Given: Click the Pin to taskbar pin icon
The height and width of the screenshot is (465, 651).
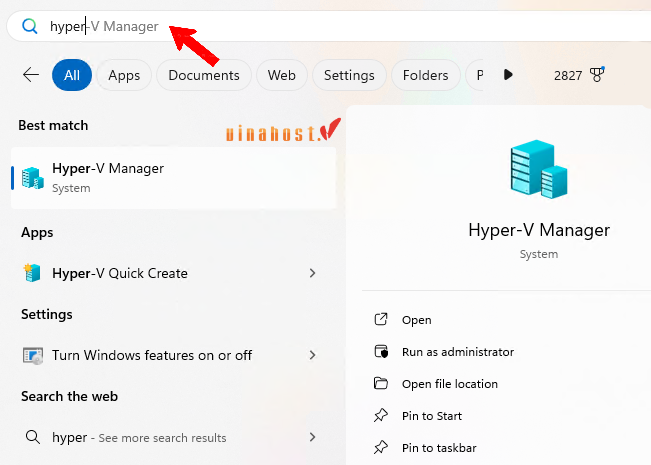Looking at the screenshot, I should (381, 447).
